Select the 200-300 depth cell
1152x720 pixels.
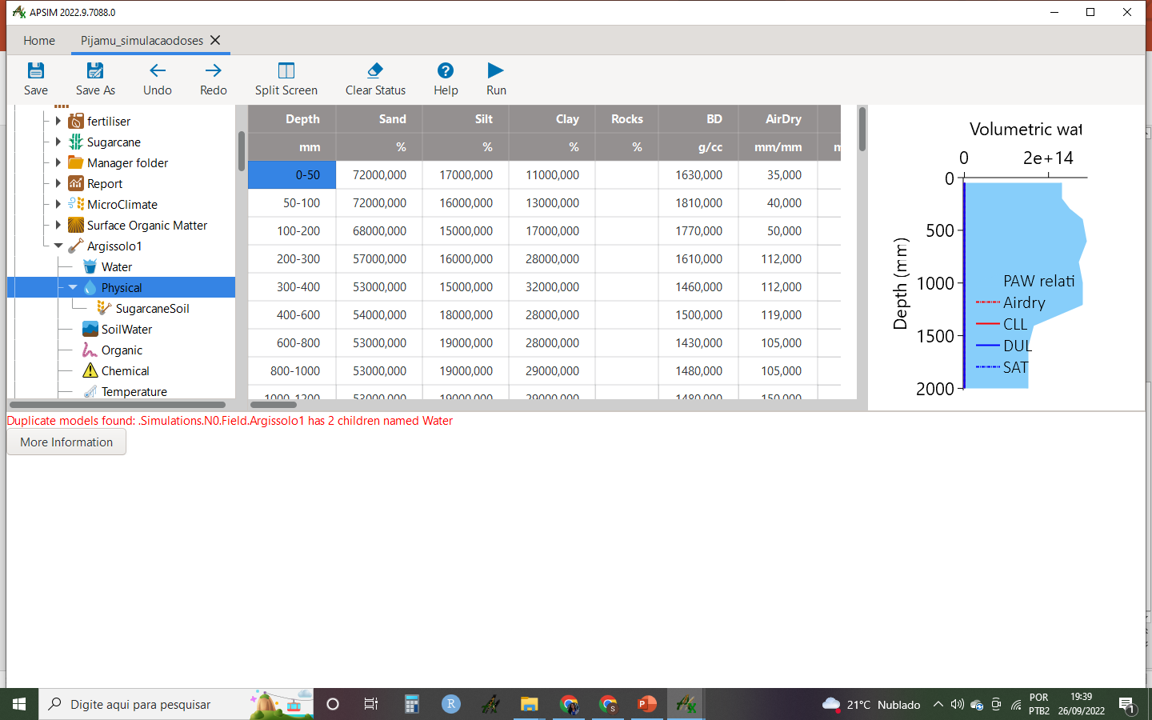tap(292, 259)
